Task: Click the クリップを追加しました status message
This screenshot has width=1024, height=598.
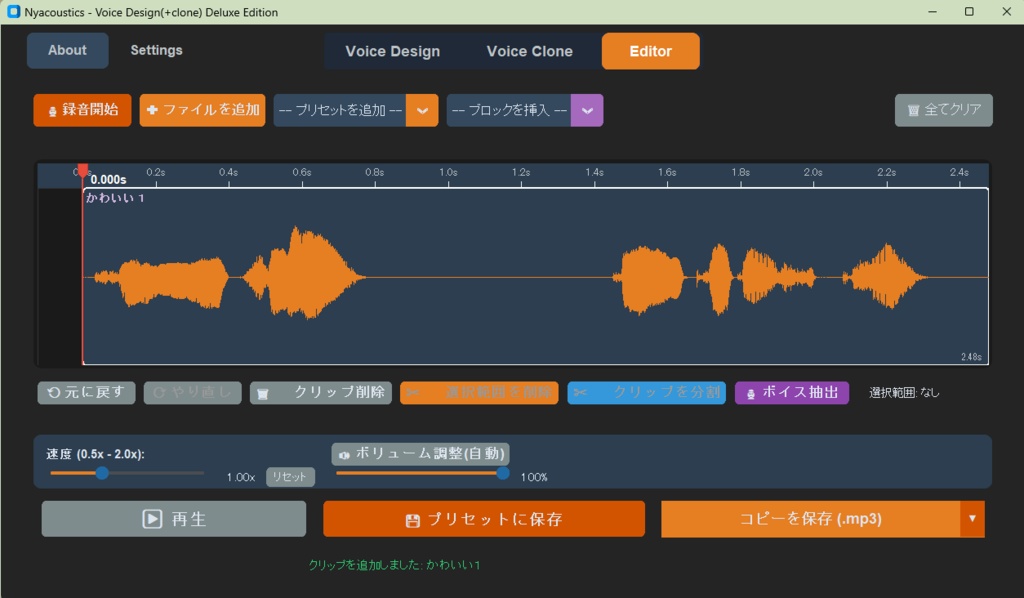Action: 394,565
